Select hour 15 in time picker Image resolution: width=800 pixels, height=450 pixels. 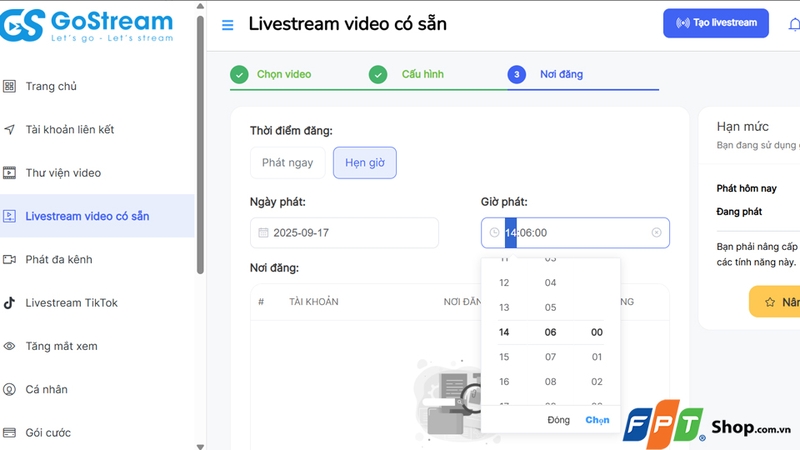[504, 357]
